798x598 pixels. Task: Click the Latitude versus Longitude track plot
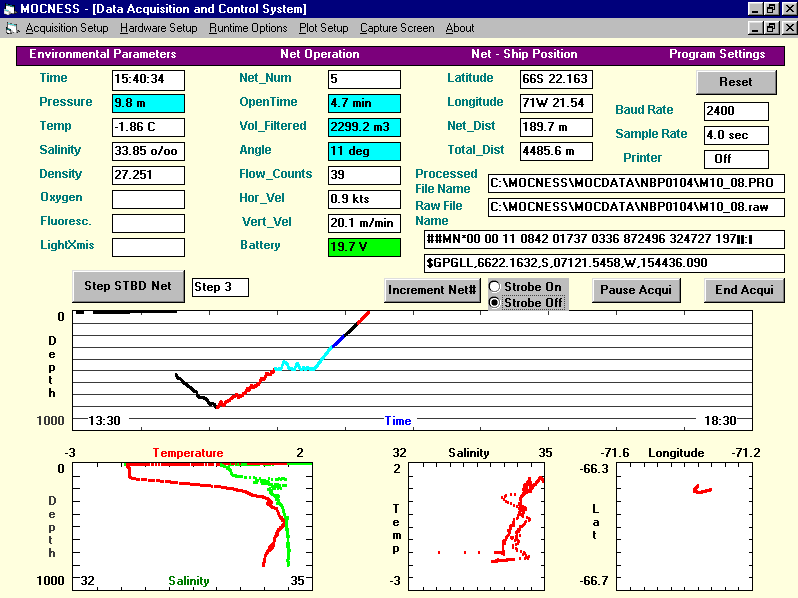(x=685, y=526)
